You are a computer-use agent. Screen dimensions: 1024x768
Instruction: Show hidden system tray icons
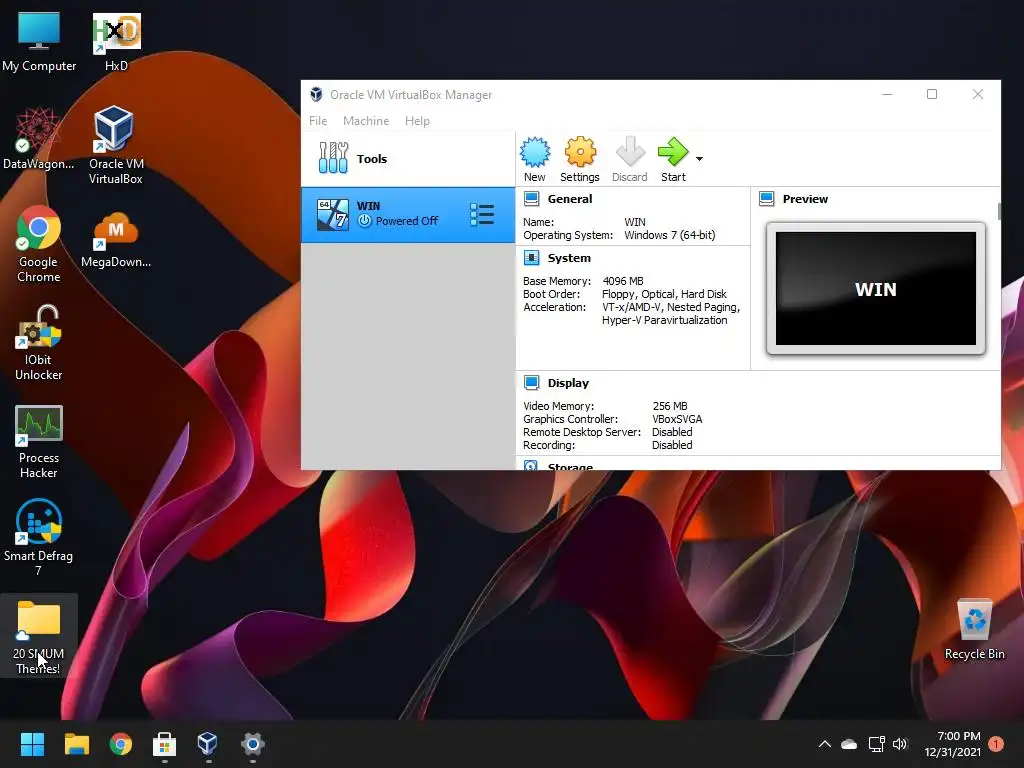pos(825,744)
